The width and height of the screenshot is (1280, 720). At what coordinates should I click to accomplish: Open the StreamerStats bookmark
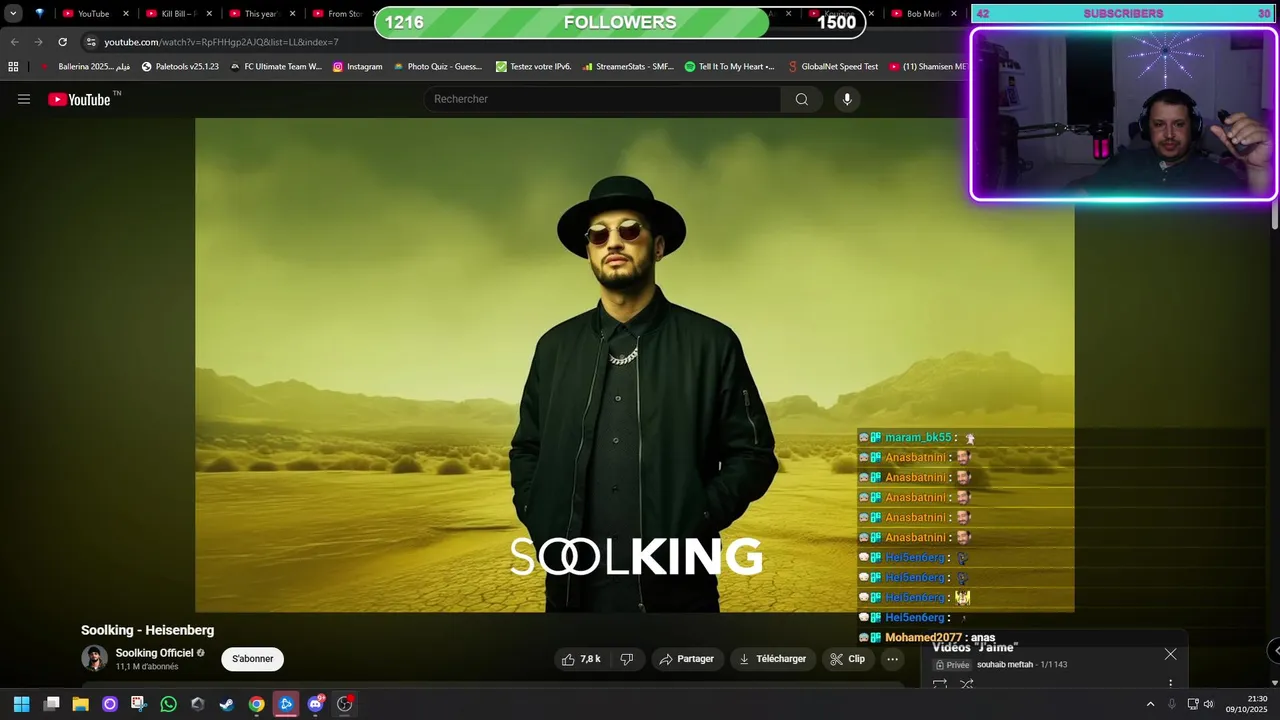[627, 67]
